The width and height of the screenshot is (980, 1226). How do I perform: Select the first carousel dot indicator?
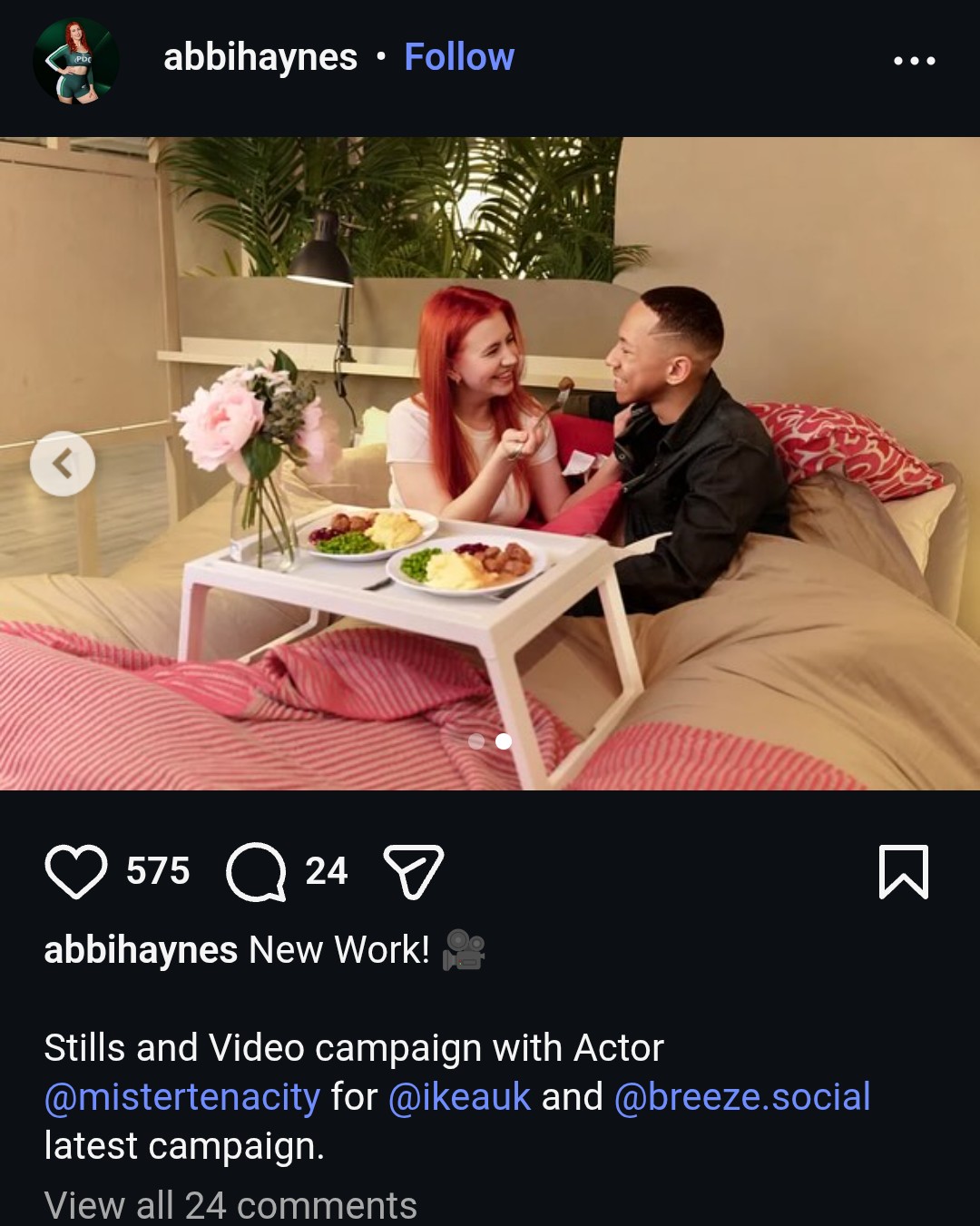point(476,741)
